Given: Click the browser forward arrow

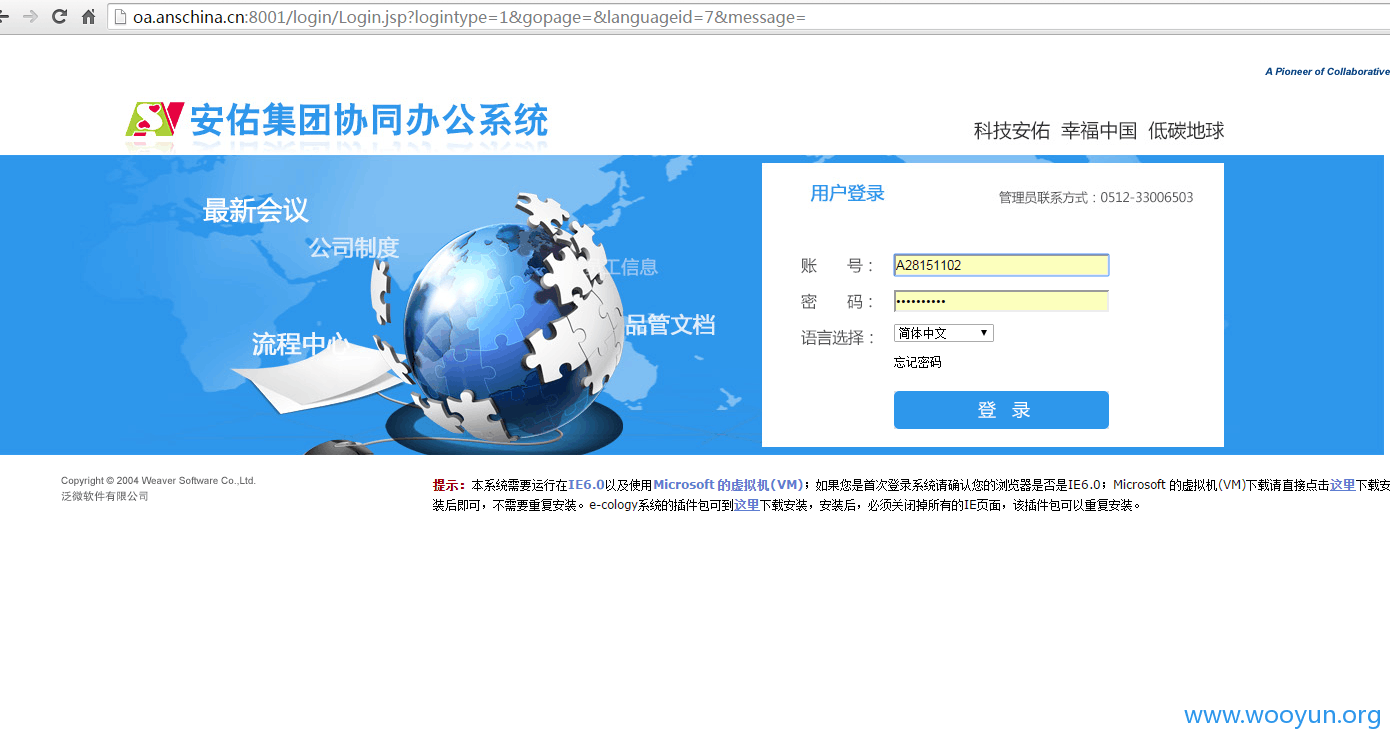Looking at the screenshot, I should coord(31,16).
